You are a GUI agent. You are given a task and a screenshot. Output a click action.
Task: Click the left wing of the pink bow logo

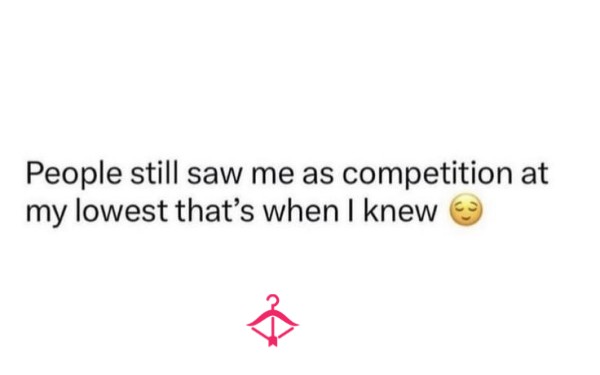click(259, 325)
